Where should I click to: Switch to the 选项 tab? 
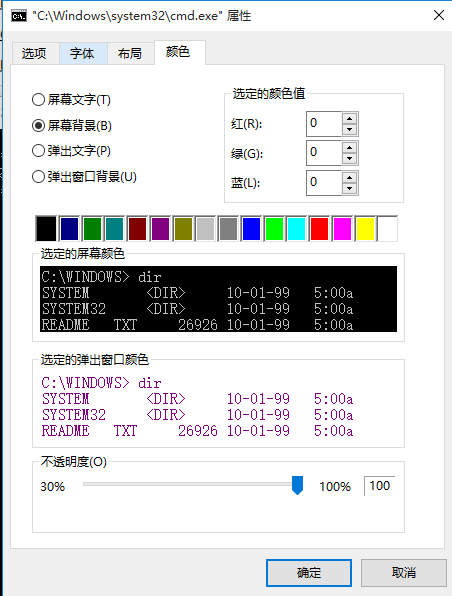tap(35, 54)
